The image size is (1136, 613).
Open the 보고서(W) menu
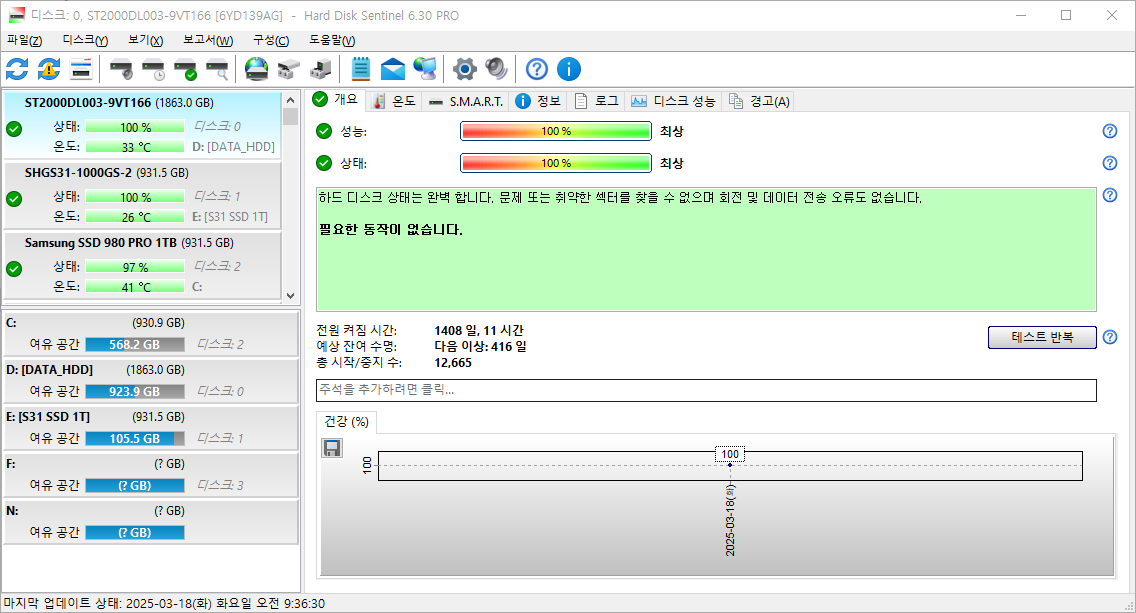click(208, 41)
